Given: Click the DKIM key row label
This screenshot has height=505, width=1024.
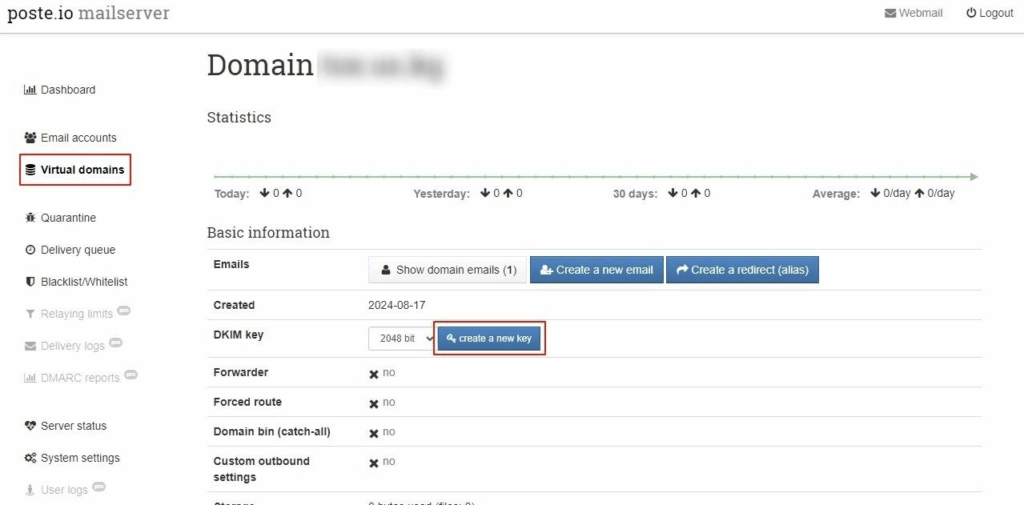Looking at the screenshot, I should [238, 334].
